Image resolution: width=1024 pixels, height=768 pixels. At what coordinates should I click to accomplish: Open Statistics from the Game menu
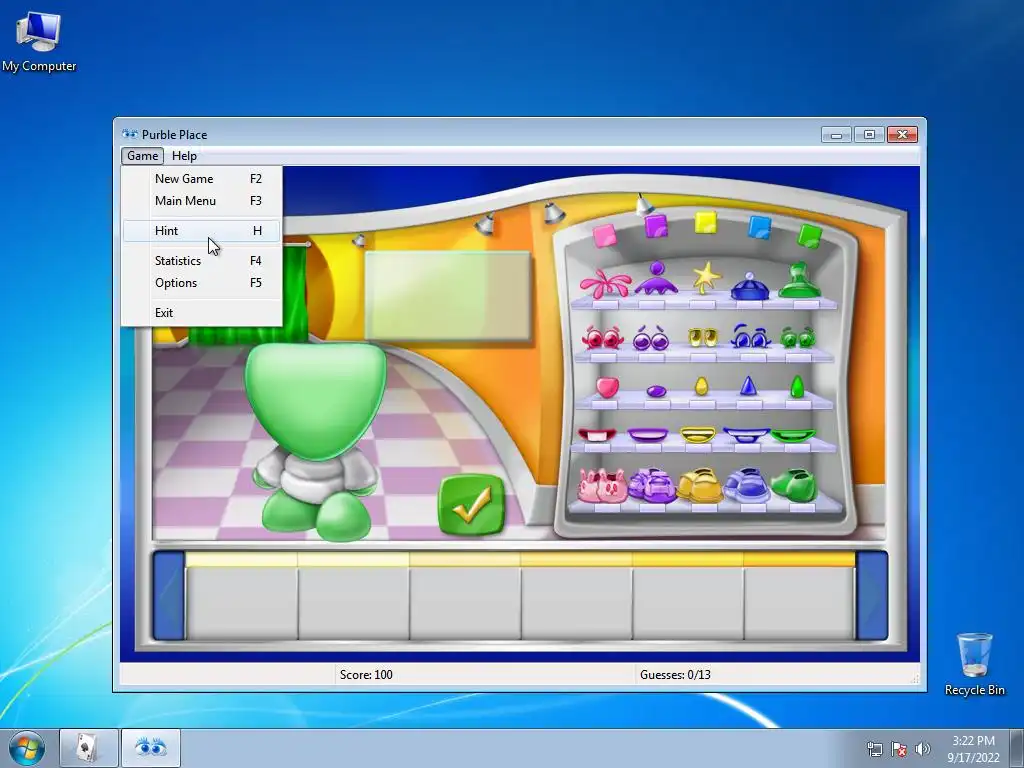202,261
